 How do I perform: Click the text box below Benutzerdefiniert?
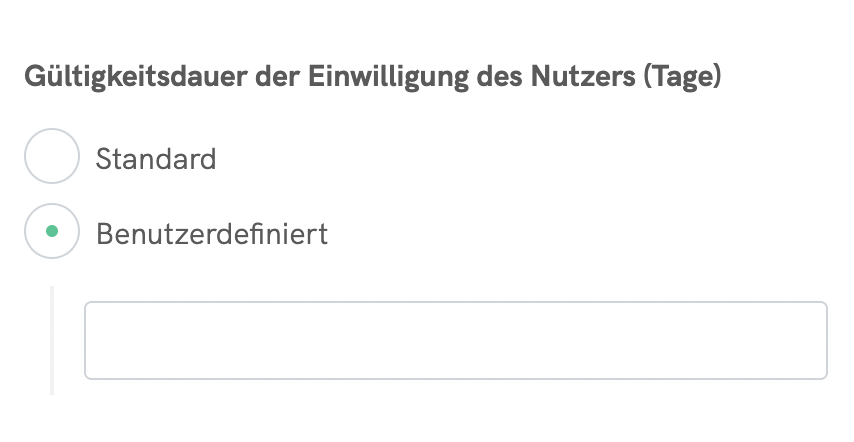(x=455, y=340)
